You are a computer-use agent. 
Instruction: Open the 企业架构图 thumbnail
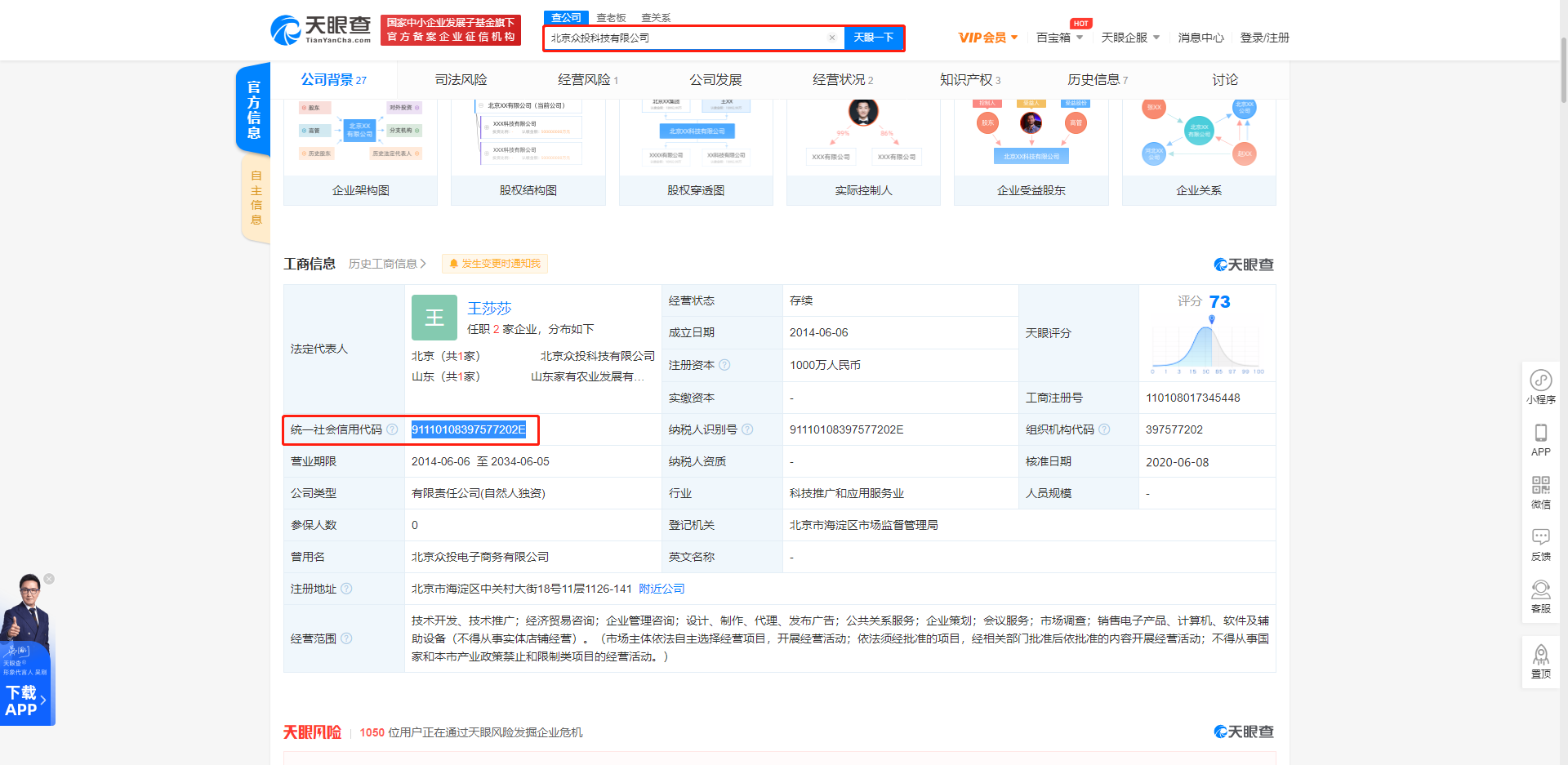[x=360, y=152]
